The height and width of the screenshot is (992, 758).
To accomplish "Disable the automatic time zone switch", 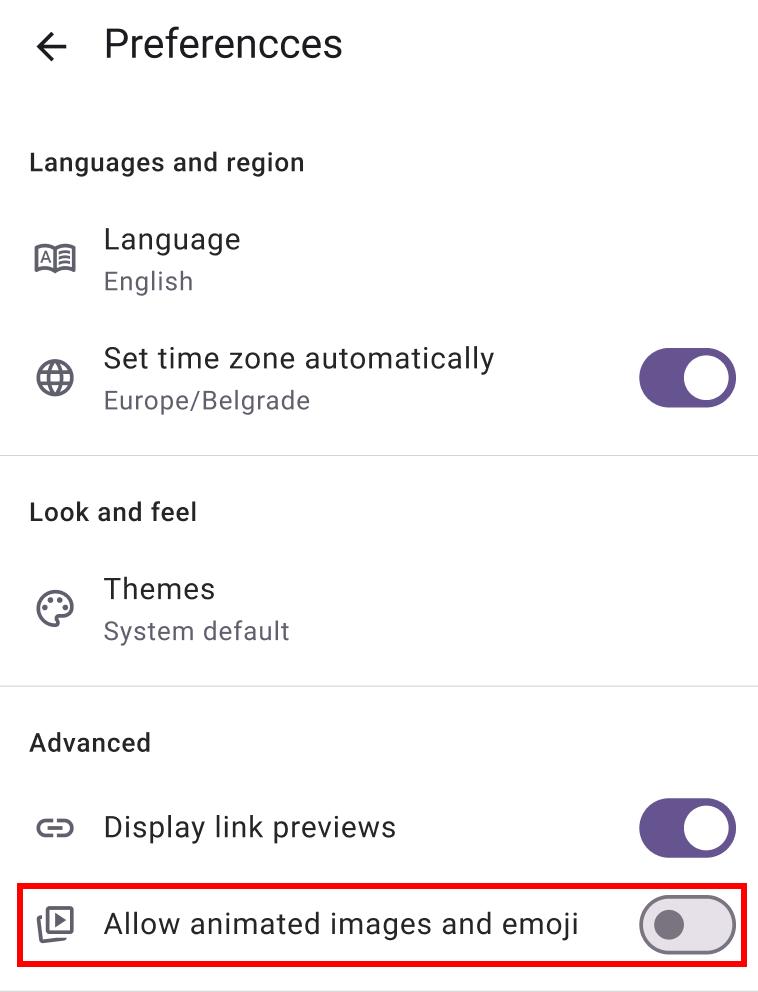I will coord(687,378).
